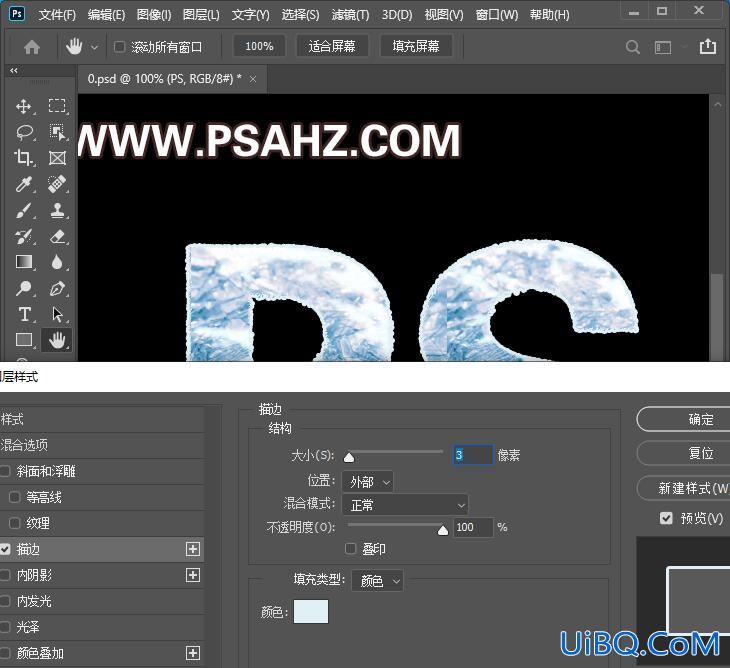Click the 大小 size input field
This screenshot has height=668, width=730.
(x=473, y=455)
